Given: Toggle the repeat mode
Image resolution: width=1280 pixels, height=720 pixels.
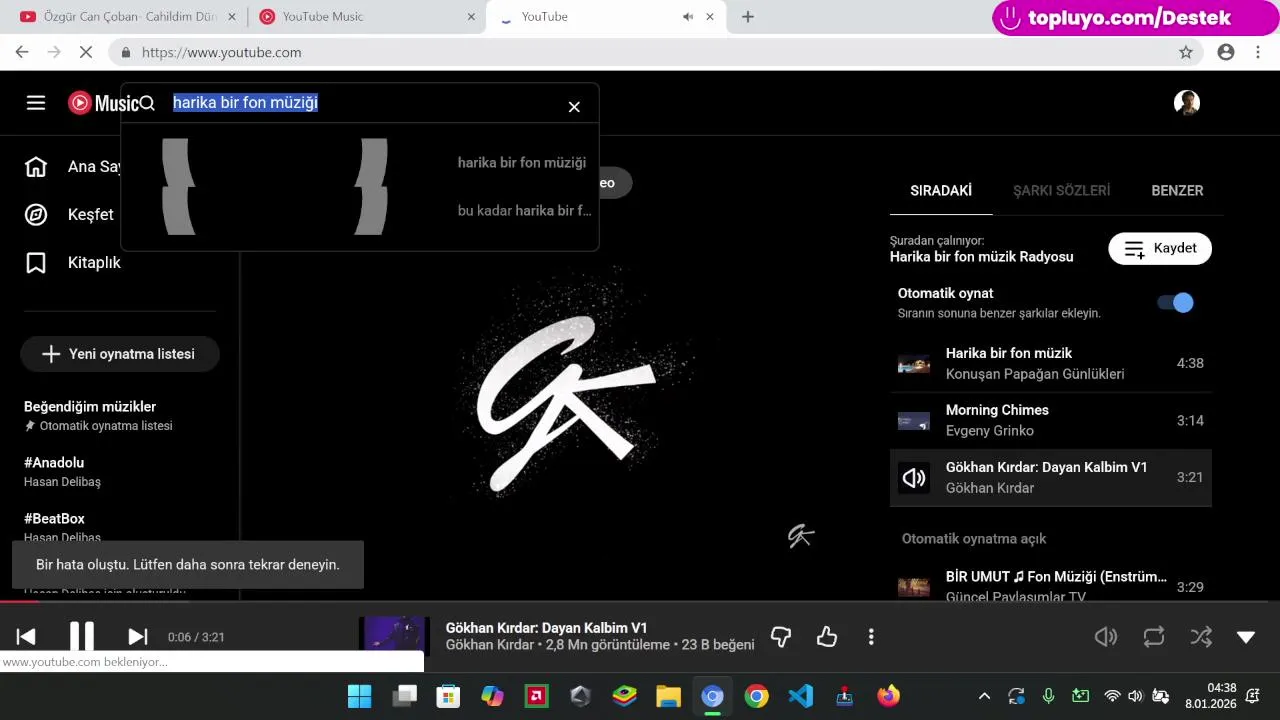Looking at the screenshot, I should point(1154,637).
